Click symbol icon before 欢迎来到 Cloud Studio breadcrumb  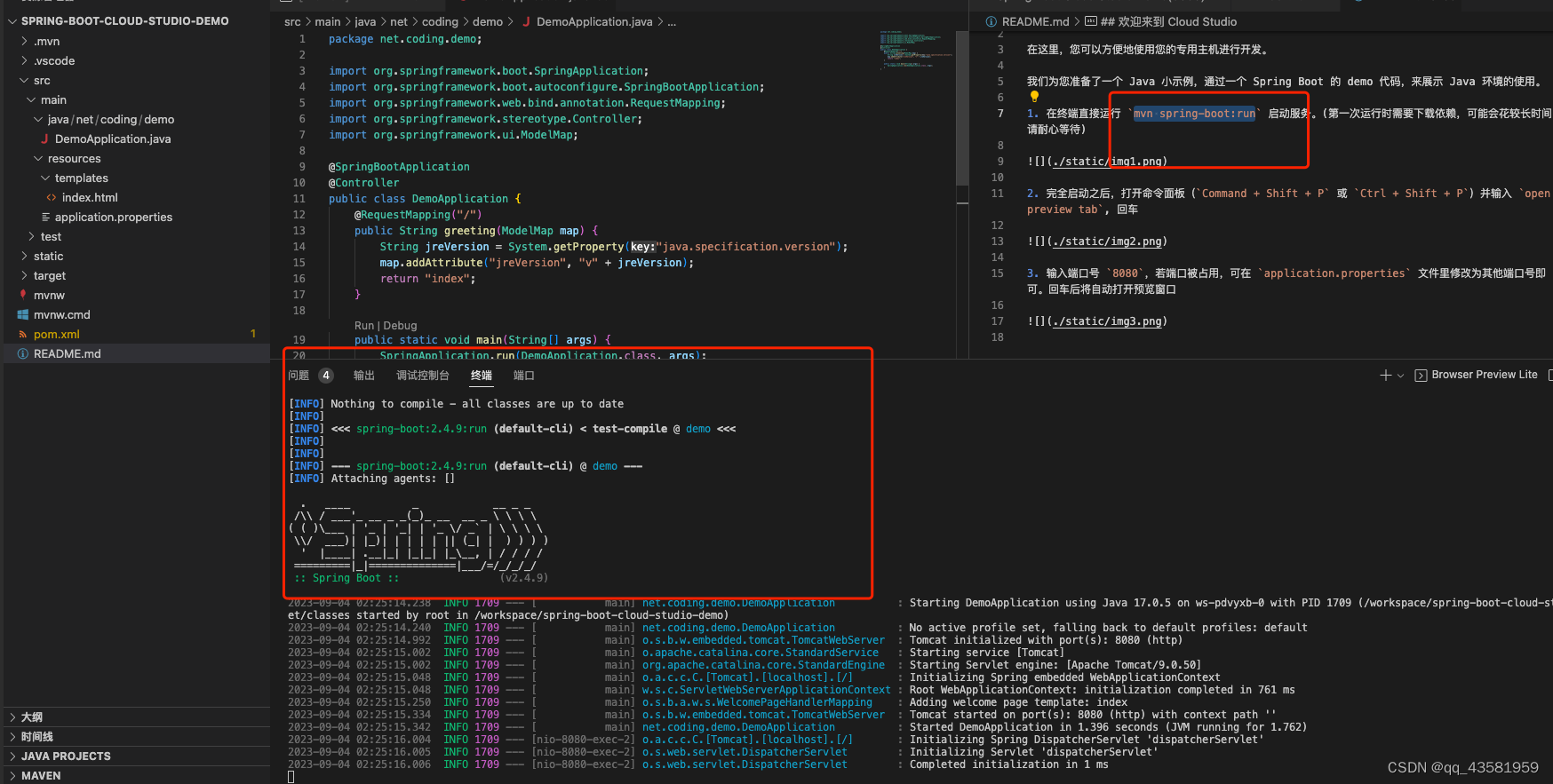[1091, 21]
